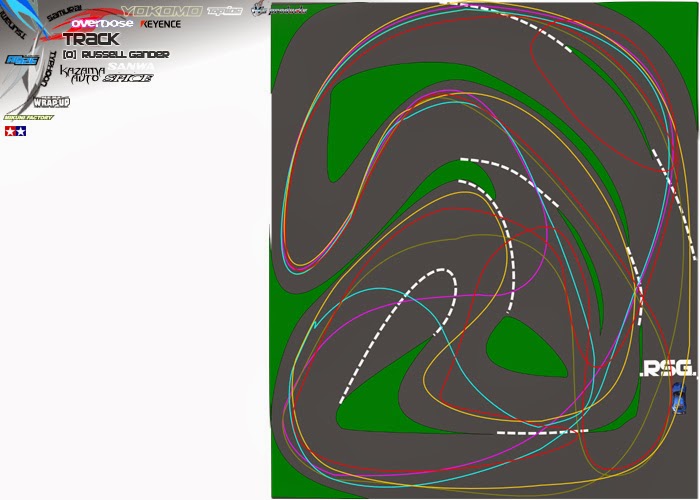Click the RSG logo beside the track

(668, 369)
